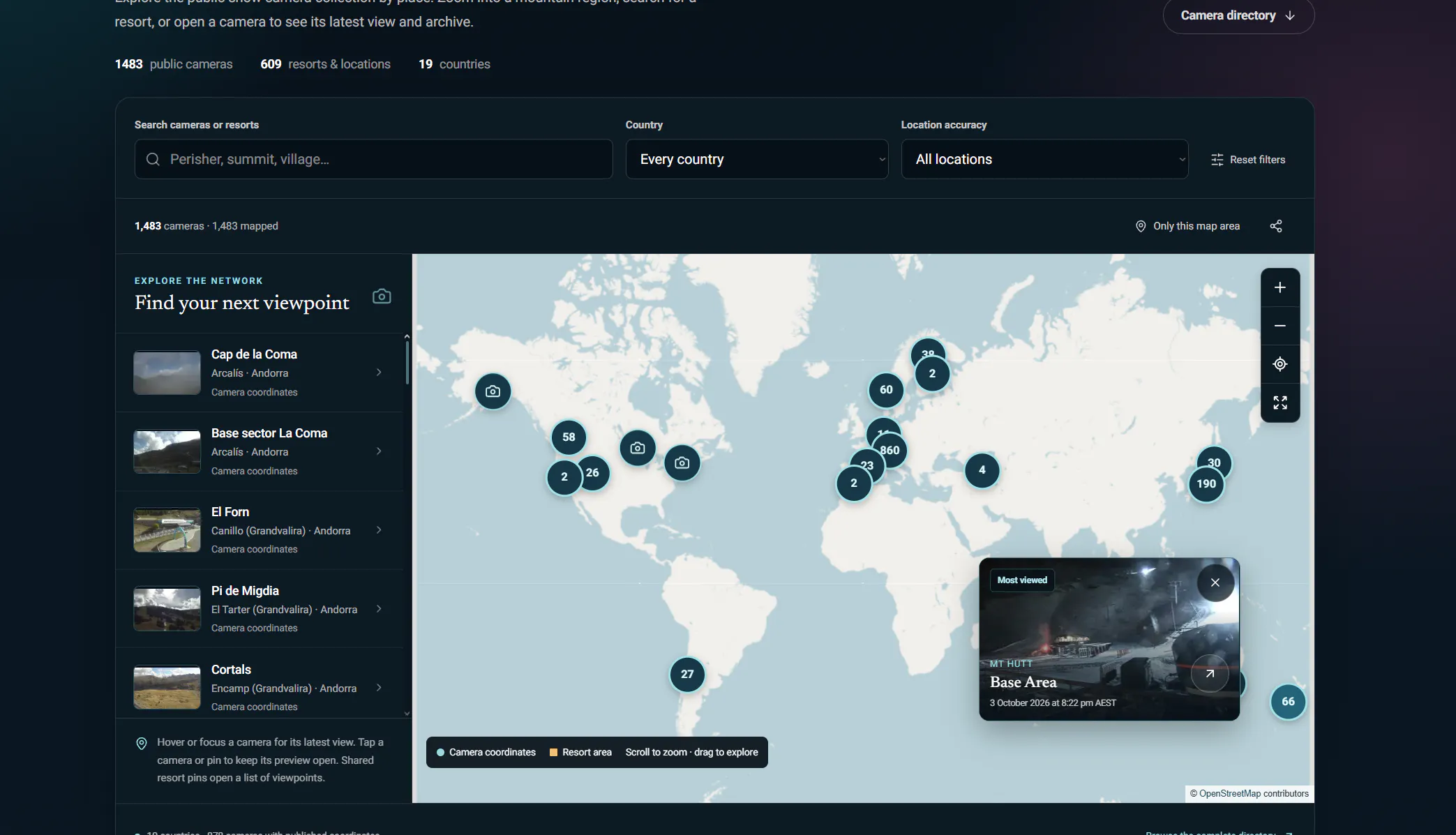Click the '609 resorts & locations' stat

pyautogui.click(x=325, y=64)
